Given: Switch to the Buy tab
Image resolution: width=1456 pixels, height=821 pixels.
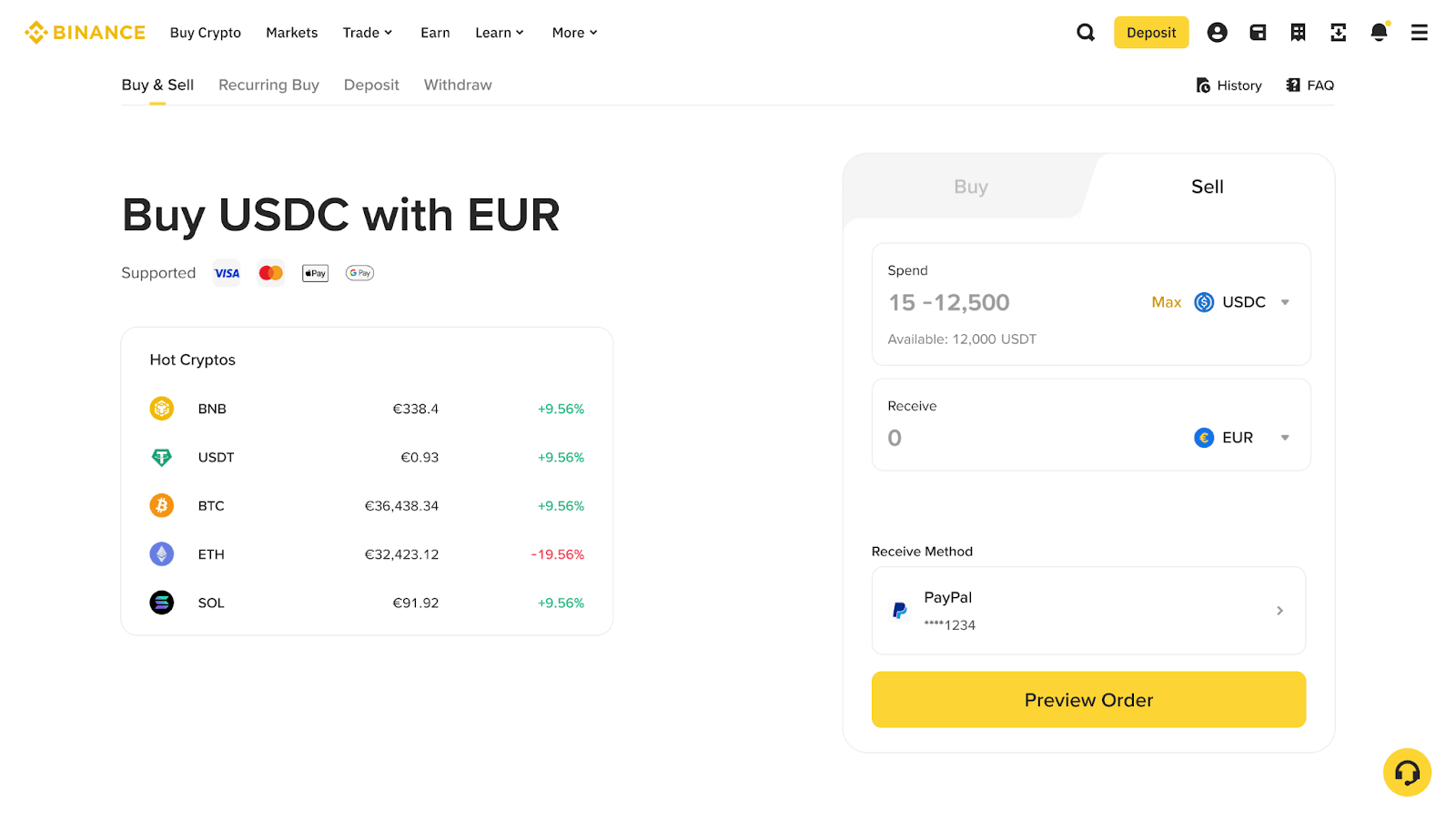Looking at the screenshot, I should (970, 187).
